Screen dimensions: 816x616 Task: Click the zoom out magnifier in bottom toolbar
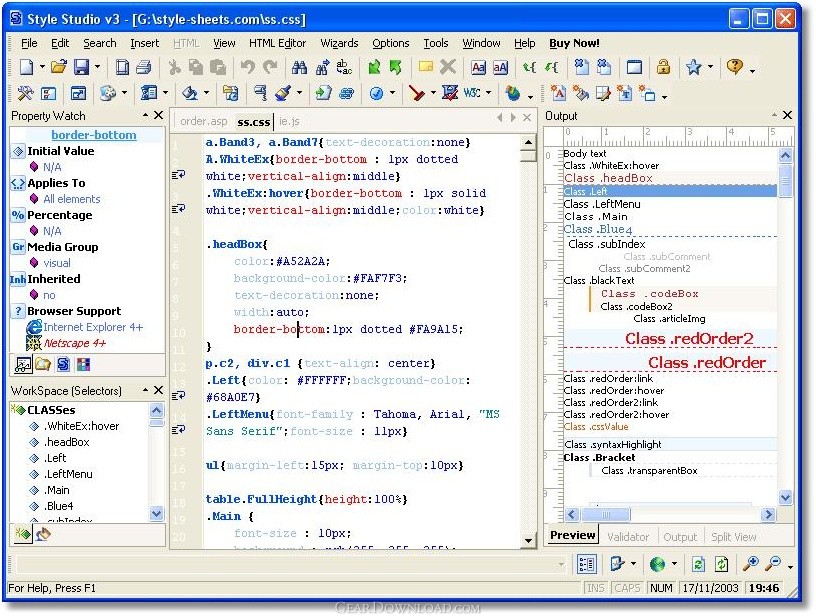coord(774,564)
